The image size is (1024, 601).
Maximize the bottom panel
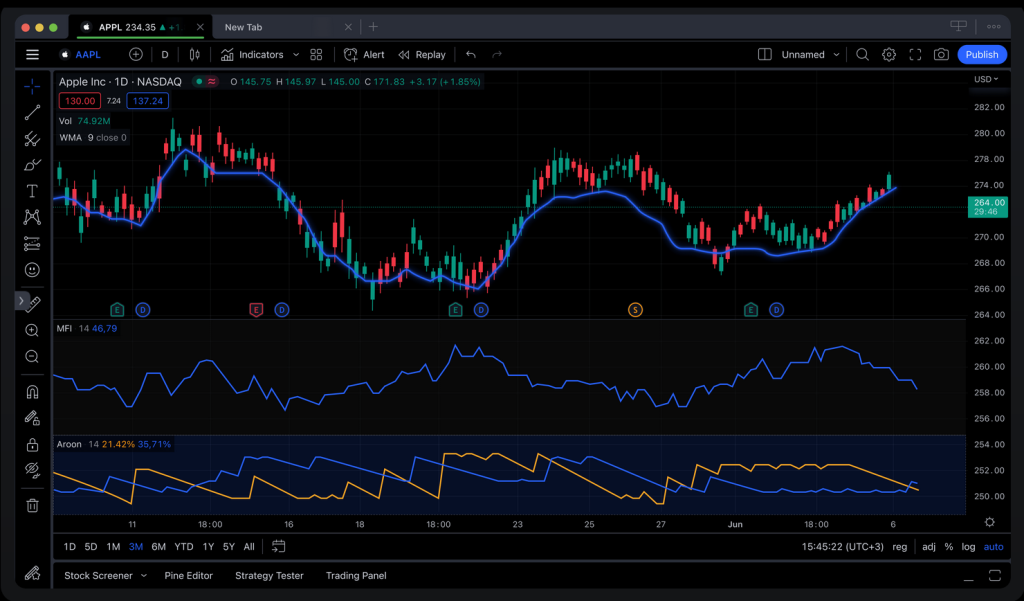[995, 576]
